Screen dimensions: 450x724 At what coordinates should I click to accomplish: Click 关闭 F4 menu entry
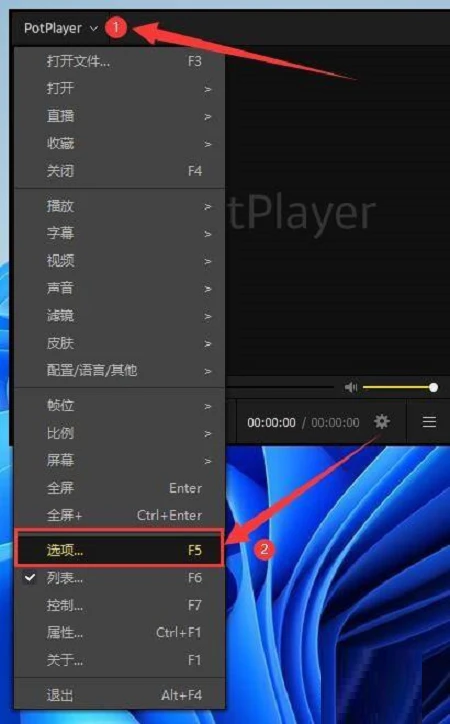point(120,171)
